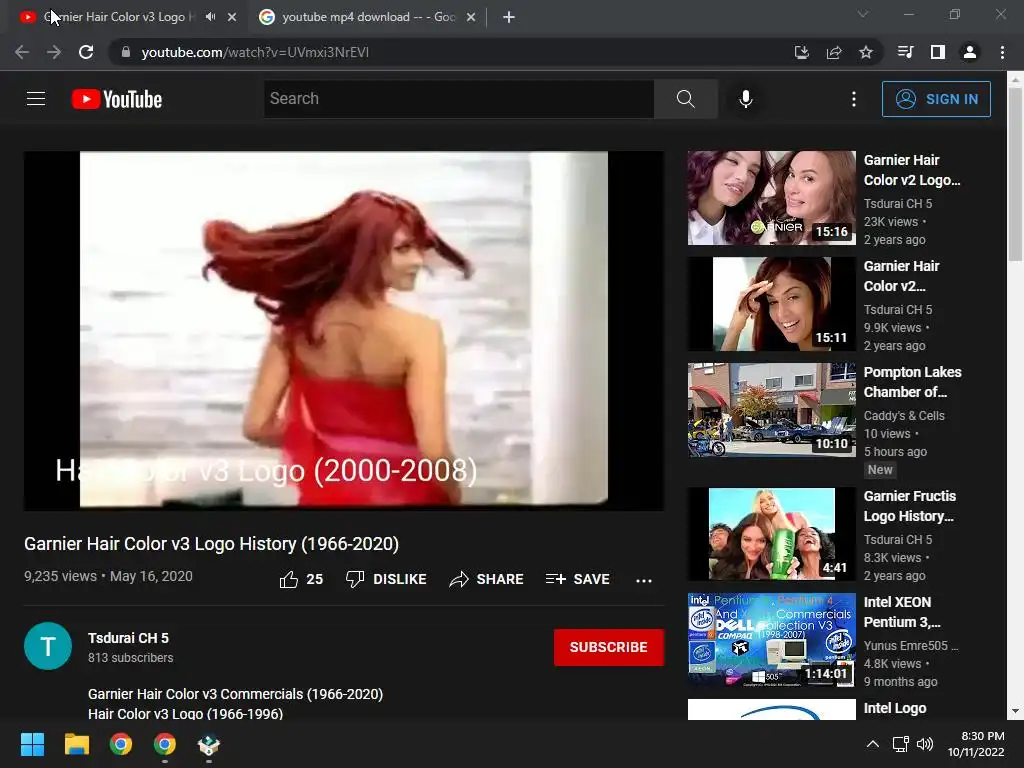Open Pompton Lakes Chamber video thumbnail
1024x768 pixels.
[x=771, y=409]
